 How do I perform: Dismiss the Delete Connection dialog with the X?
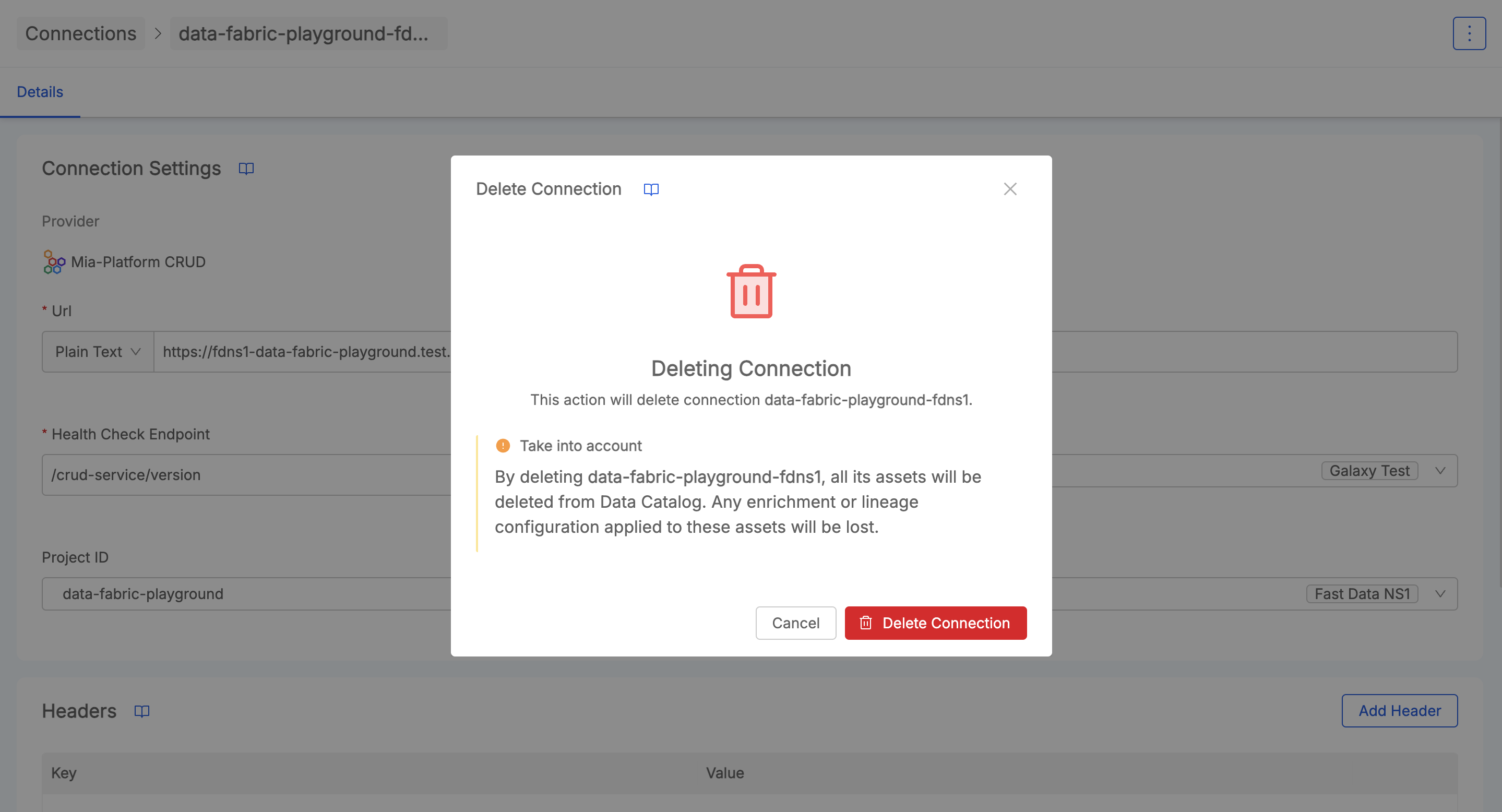(1010, 189)
